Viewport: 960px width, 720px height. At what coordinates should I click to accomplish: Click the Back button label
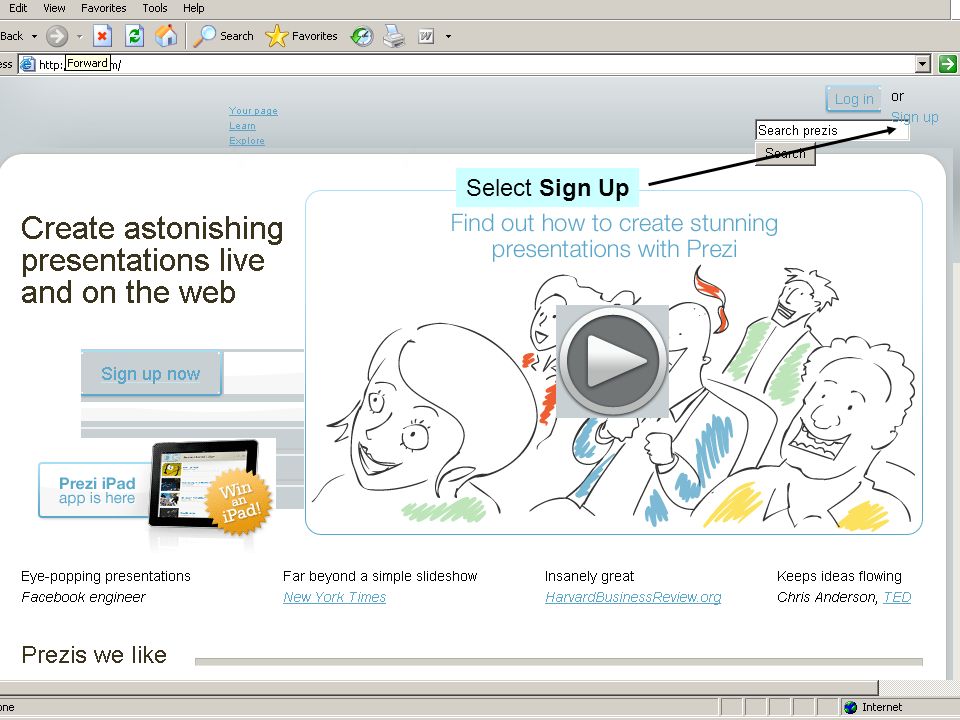point(12,36)
